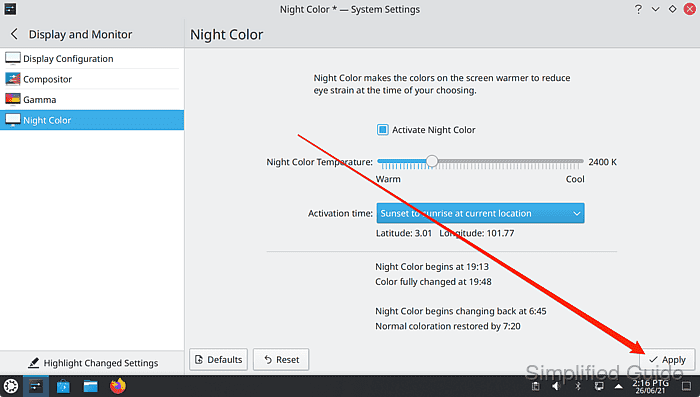Launch Firefox from the taskbar
This screenshot has height=397, width=700.
[117, 386]
